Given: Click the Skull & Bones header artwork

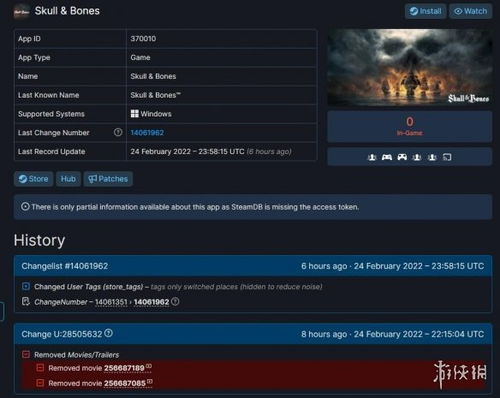Looking at the screenshot, I should [410, 68].
